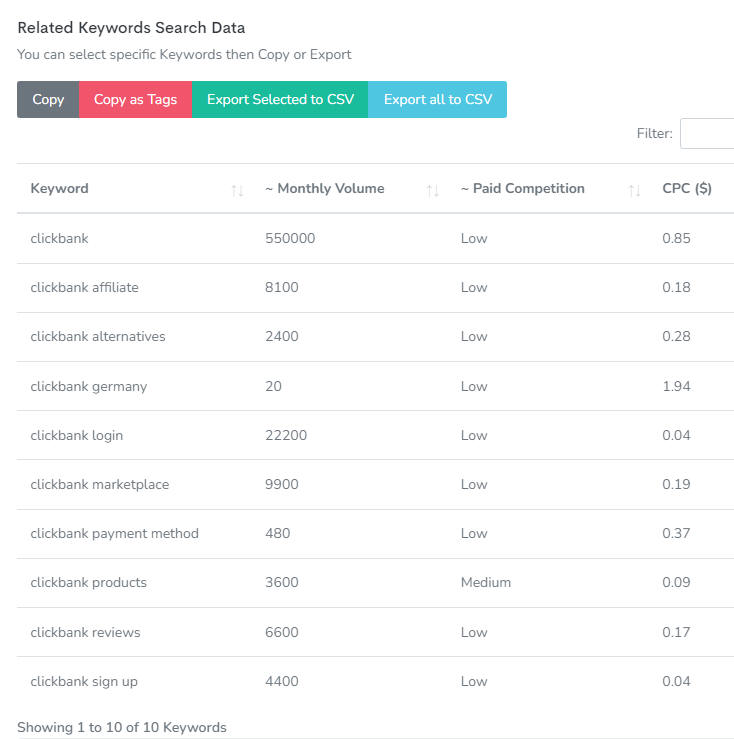Viewport: 734px width, 739px height.
Task: Select 'clickbank sign up' keyword
Action: pyautogui.click(x=84, y=682)
